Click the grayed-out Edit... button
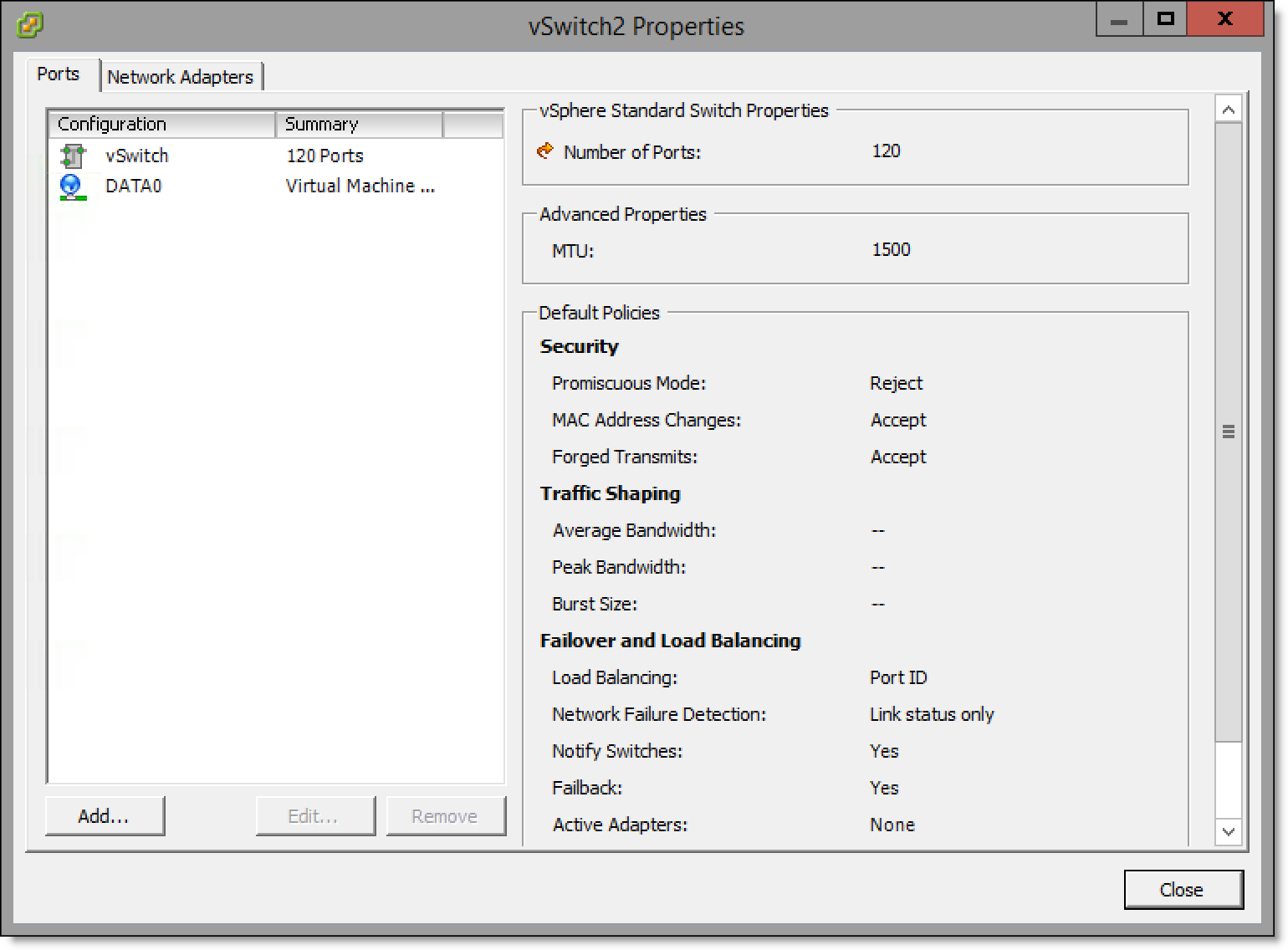1288x950 pixels. [314, 816]
